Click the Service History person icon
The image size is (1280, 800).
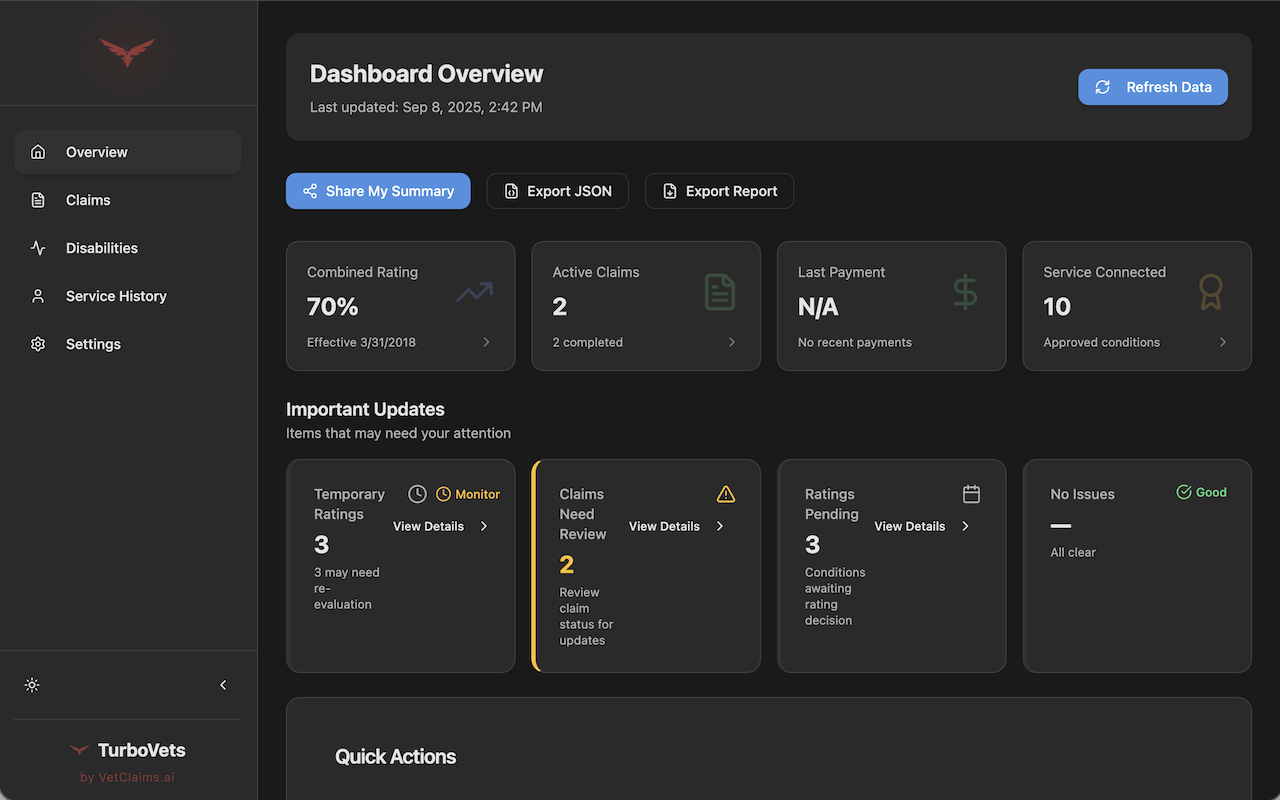(38, 296)
